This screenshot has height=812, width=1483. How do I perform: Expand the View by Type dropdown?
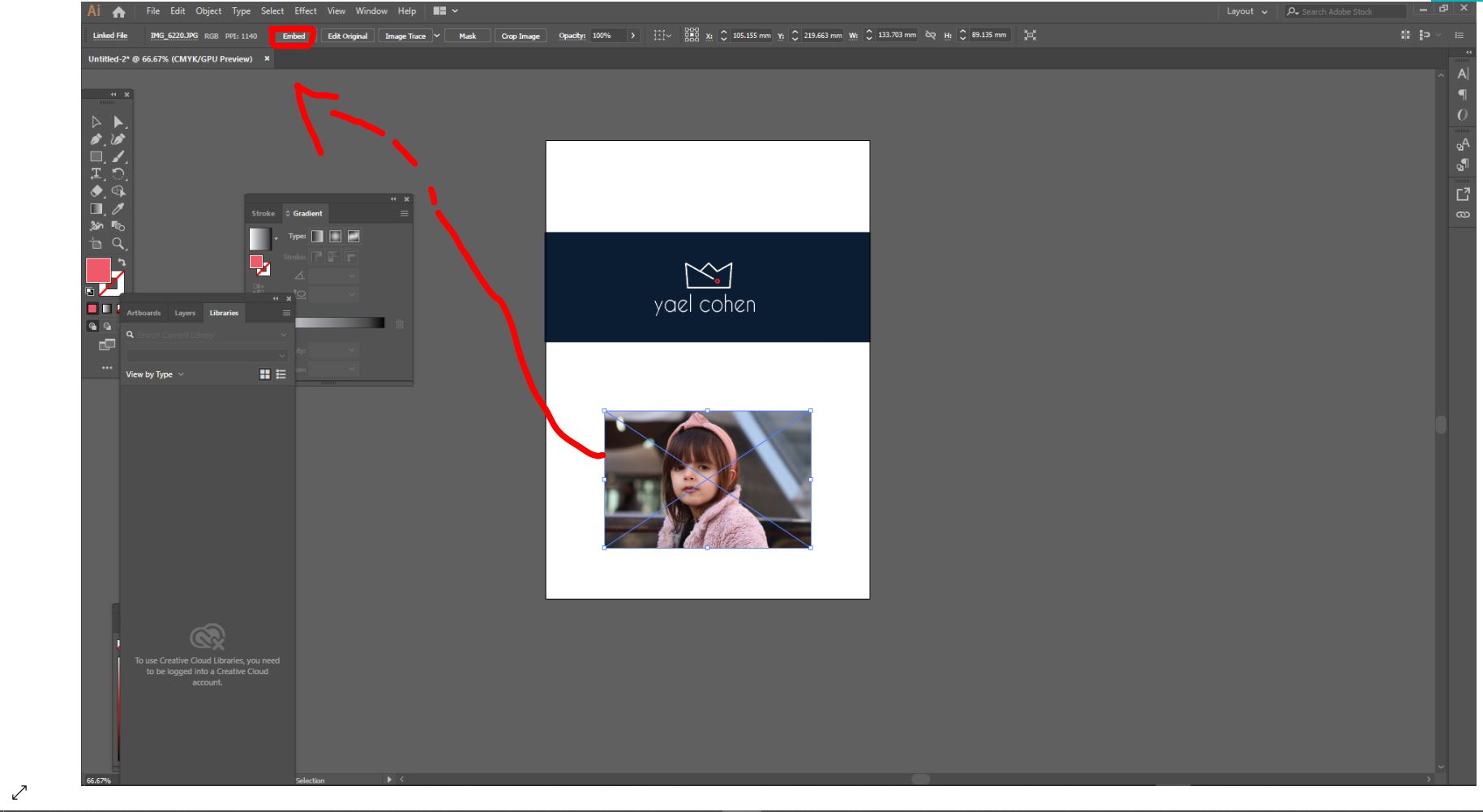pos(155,374)
